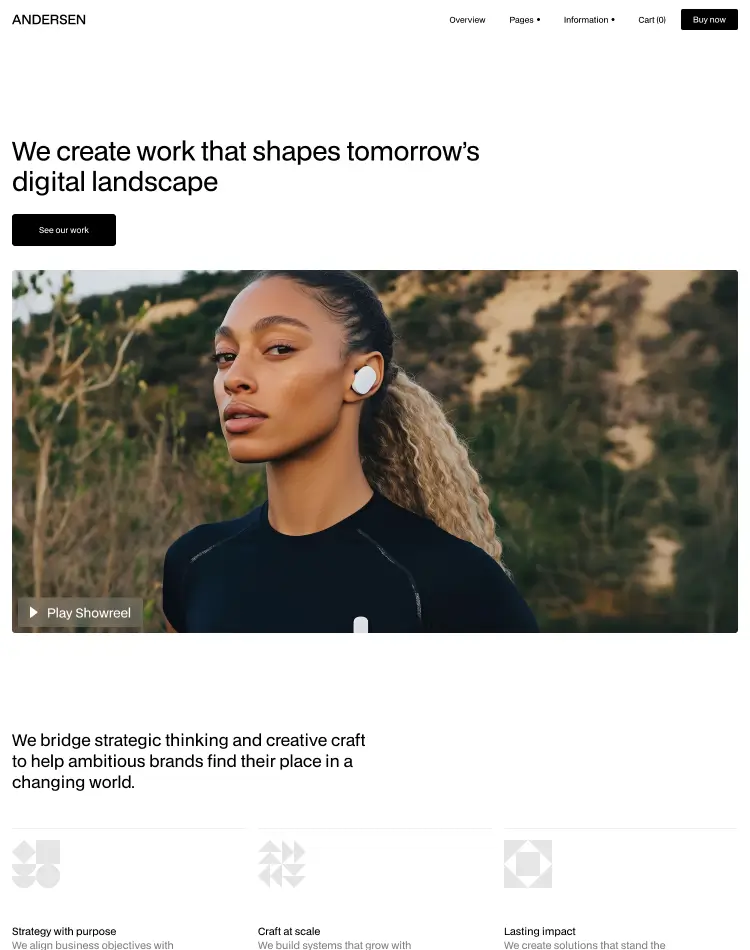Expand the Pages dropdown menu
Image resolution: width=750 pixels, height=950 pixels.
click(x=525, y=20)
